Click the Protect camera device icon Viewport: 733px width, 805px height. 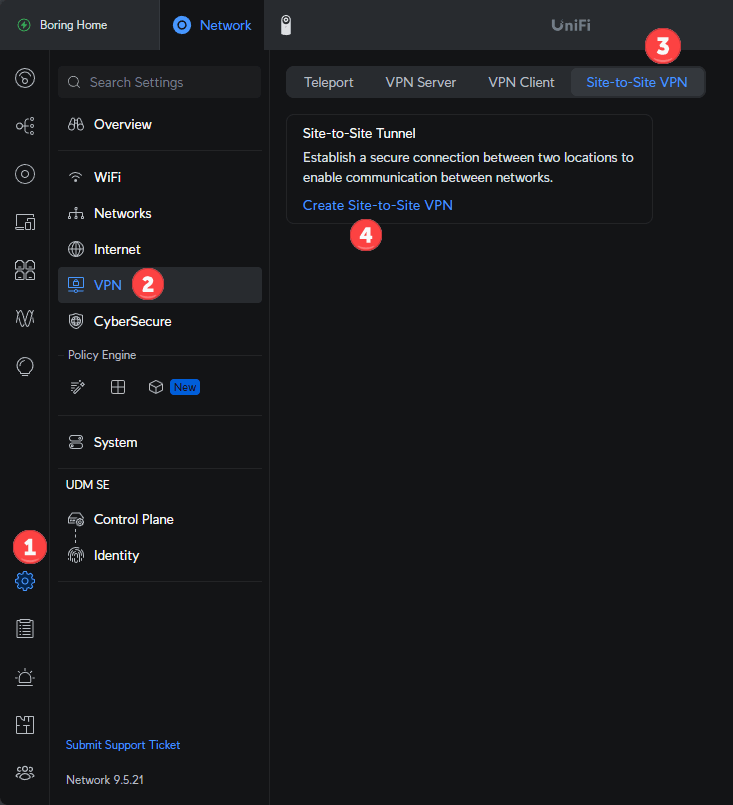point(286,25)
